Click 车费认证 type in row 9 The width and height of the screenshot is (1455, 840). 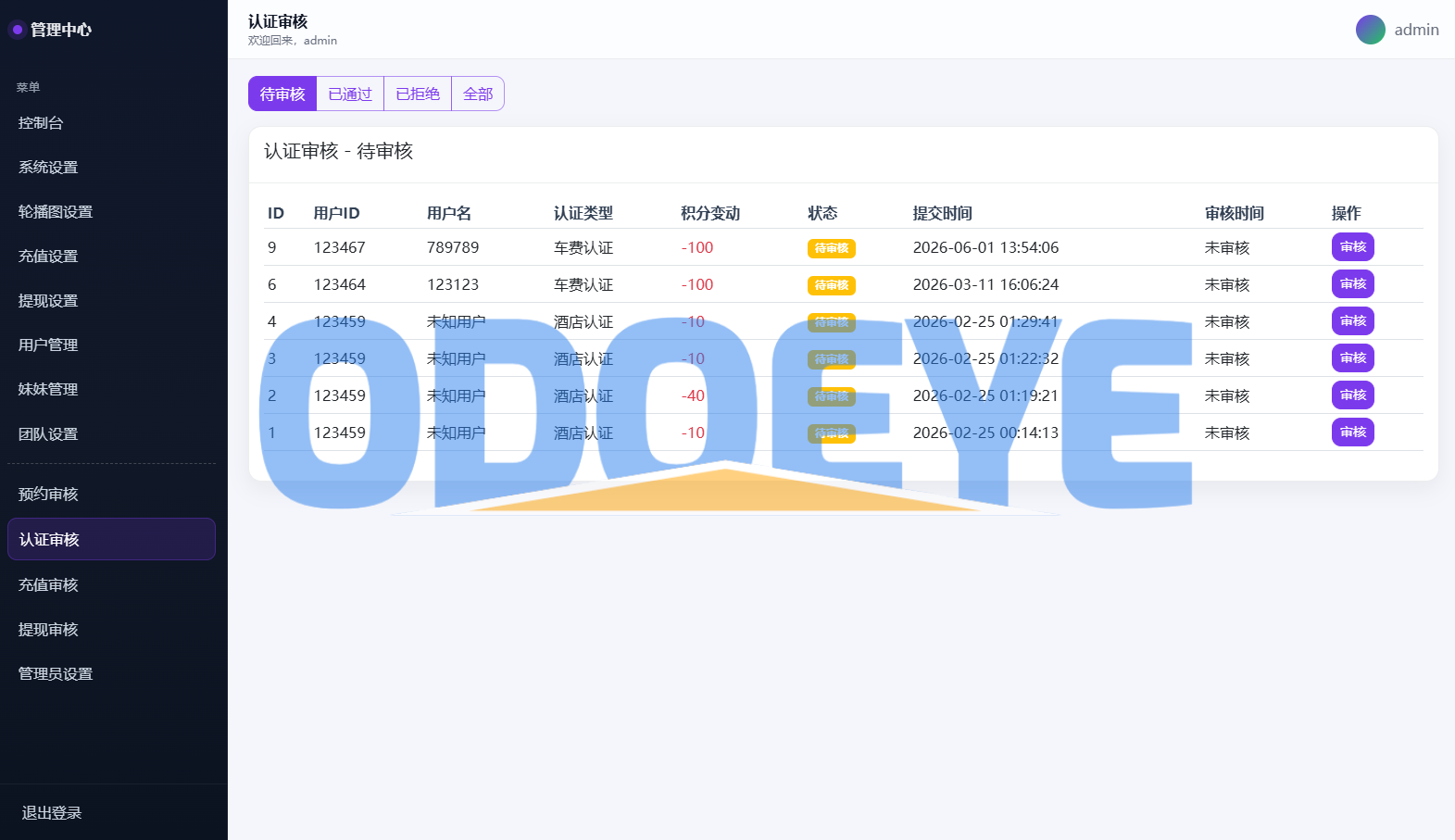[x=583, y=248]
